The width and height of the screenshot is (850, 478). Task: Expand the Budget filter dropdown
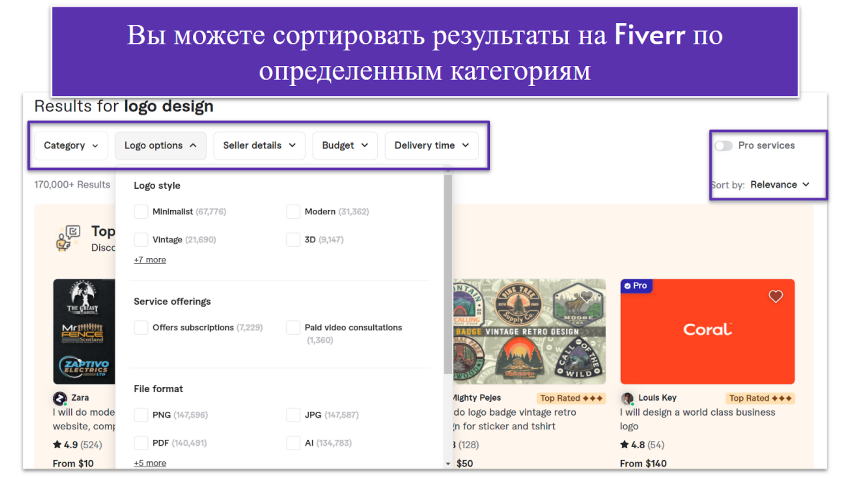(345, 145)
